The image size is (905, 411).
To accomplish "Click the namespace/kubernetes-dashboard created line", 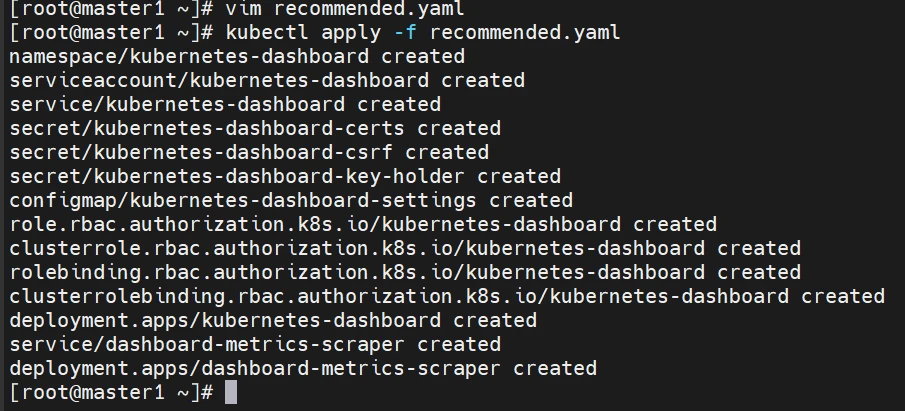I will [x=237, y=56].
